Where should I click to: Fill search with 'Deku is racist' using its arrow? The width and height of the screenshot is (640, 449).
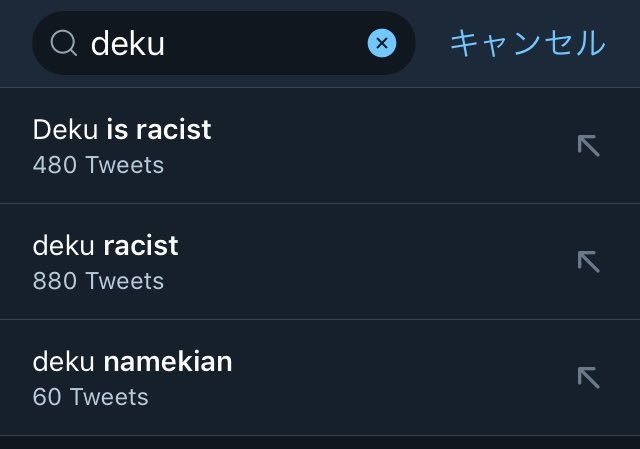pyautogui.click(x=589, y=146)
